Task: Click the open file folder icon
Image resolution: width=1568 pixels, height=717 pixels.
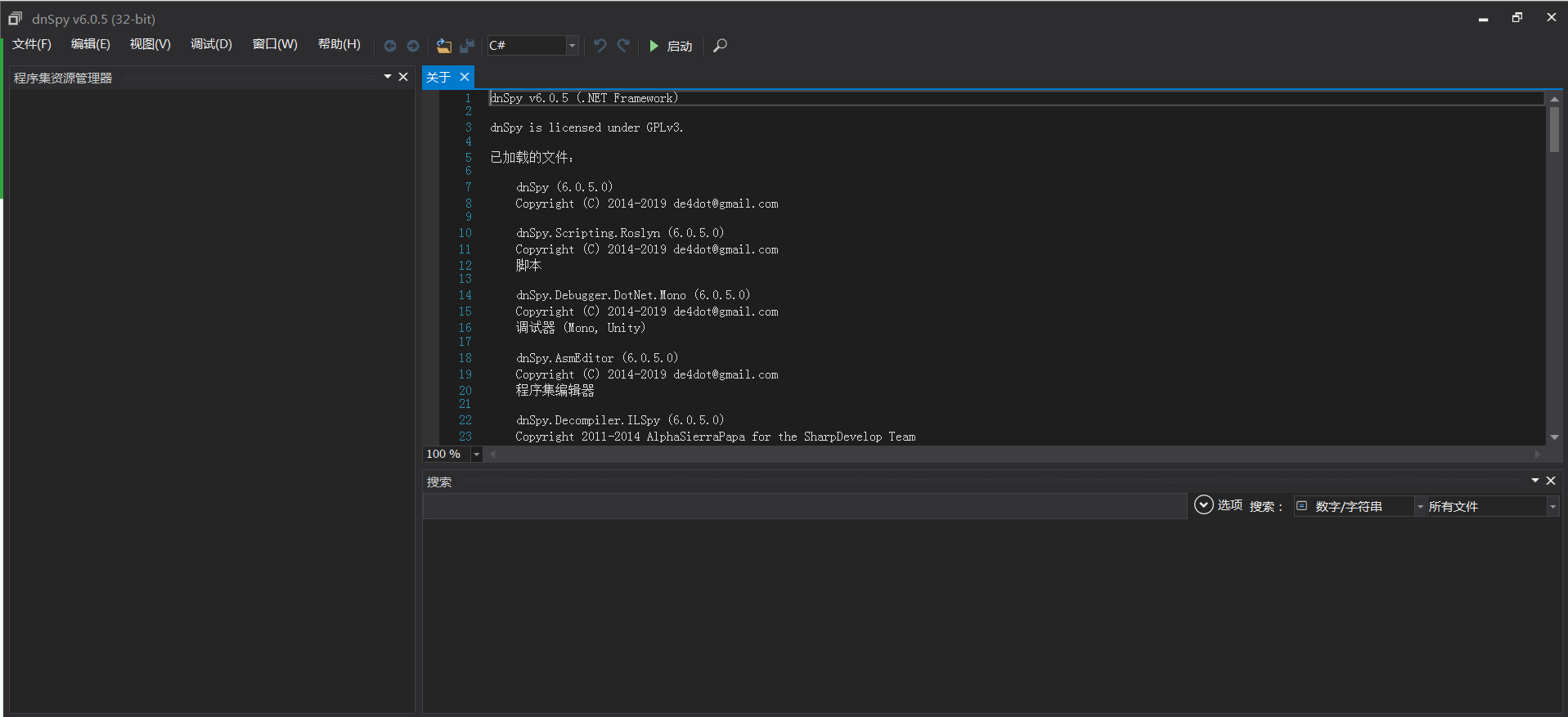Action: (443, 46)
